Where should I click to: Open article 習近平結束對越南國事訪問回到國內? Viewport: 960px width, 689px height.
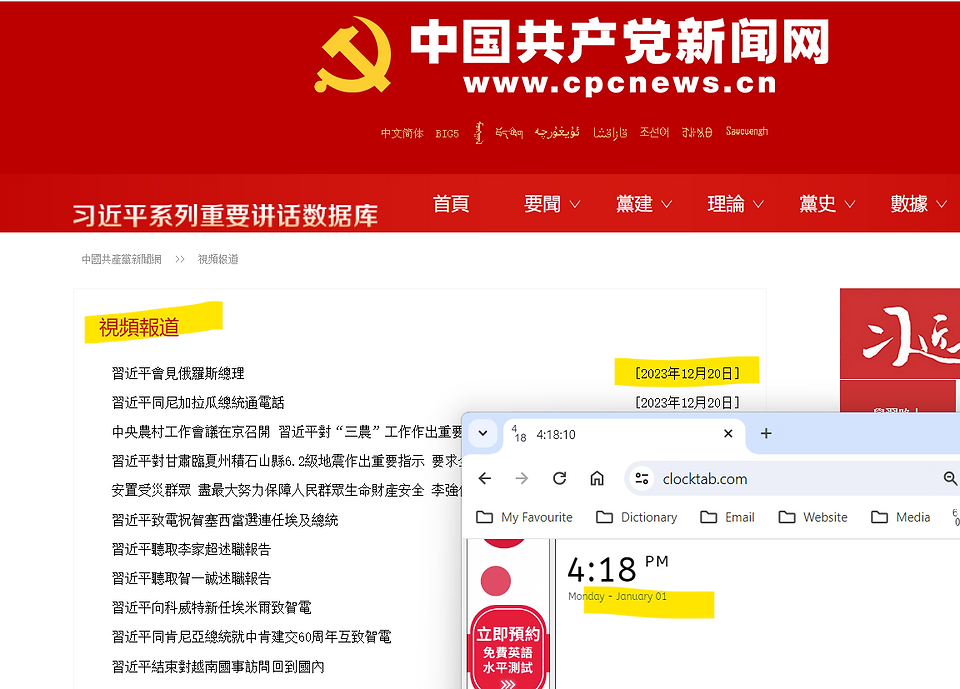[x=218, y=666]
